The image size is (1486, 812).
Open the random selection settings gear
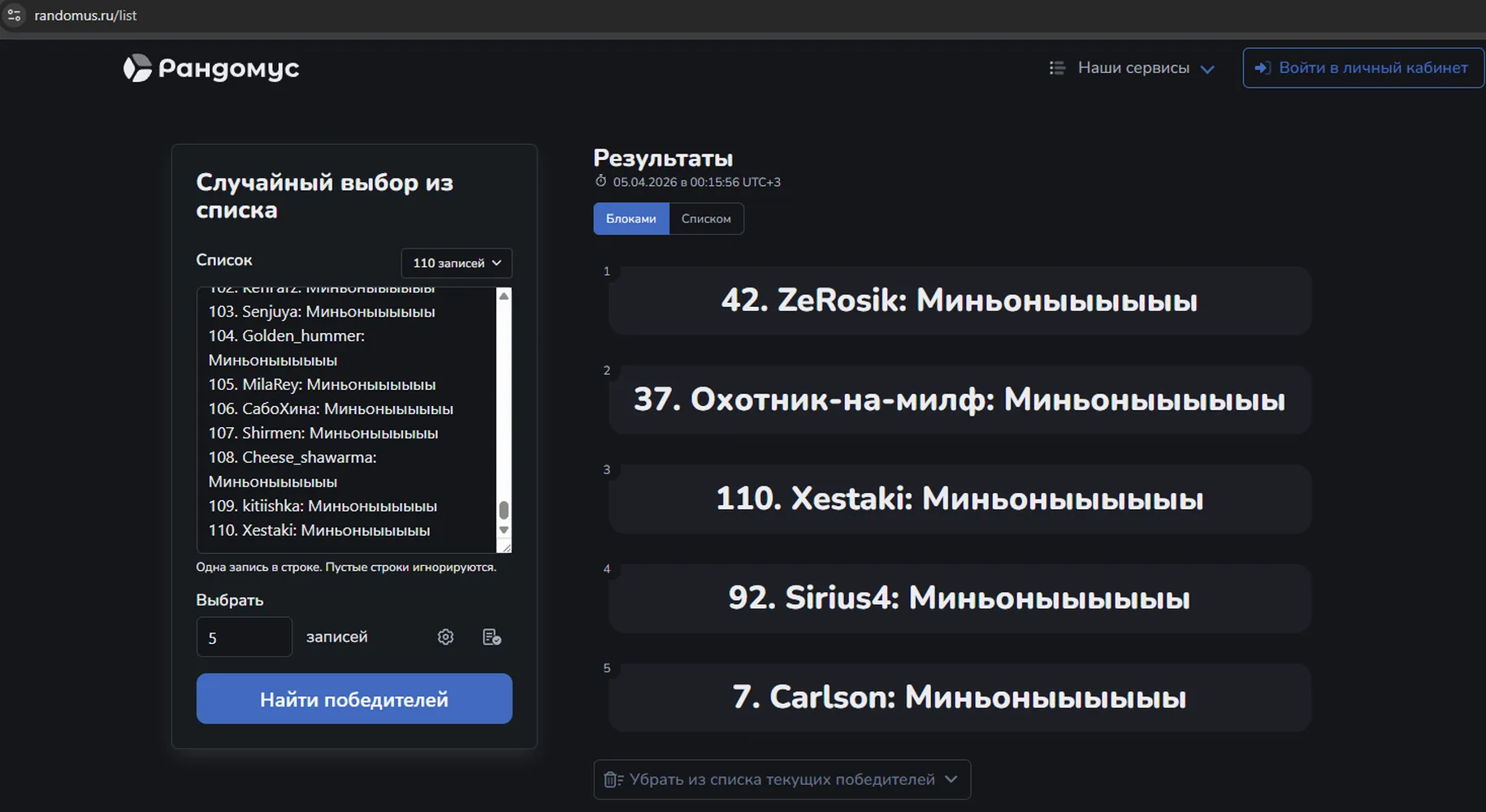pyautogui.click(x=445, y=637)
